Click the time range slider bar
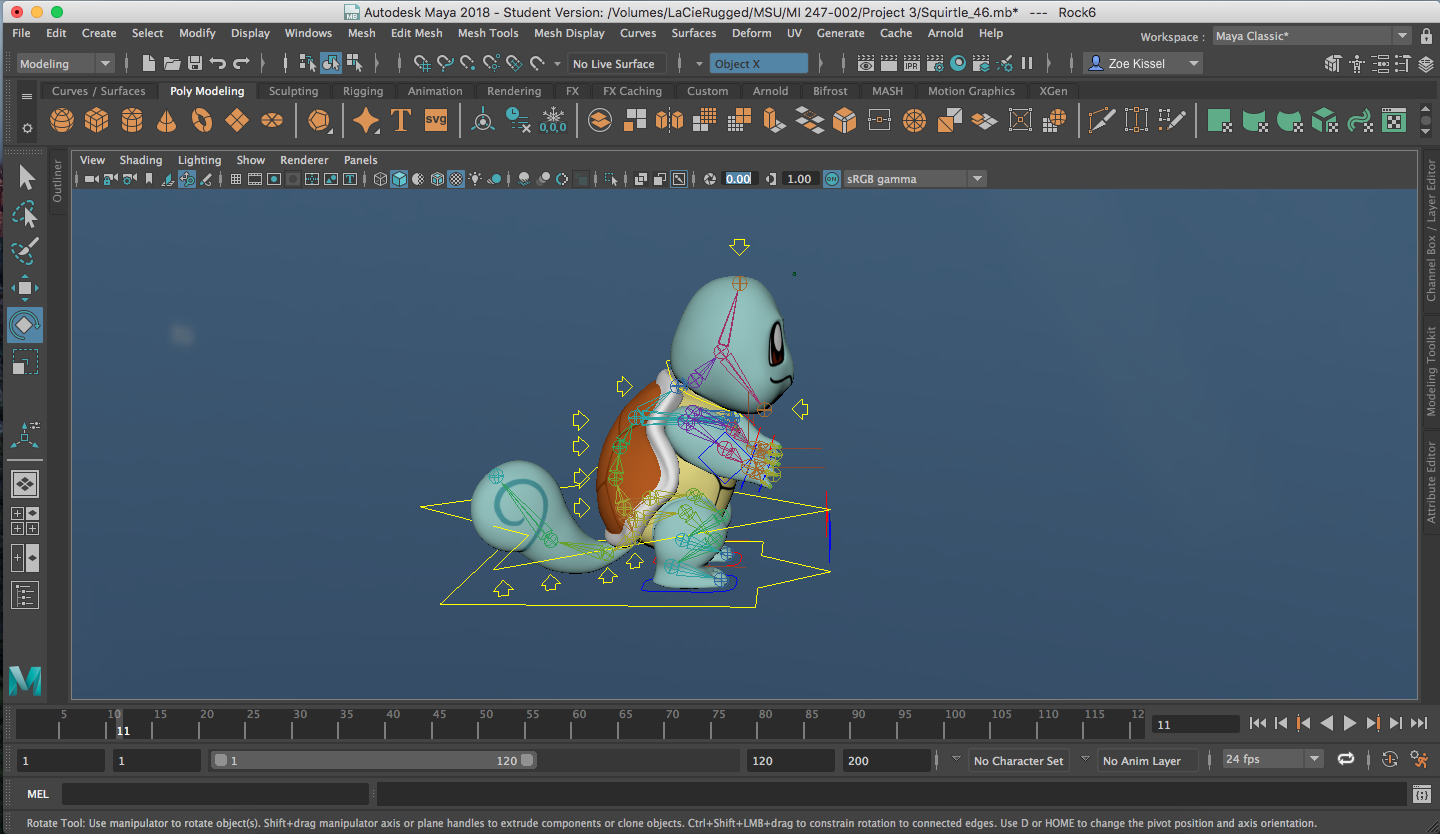Viewport: 1440px width, 834px height. (x=375, y=760)
